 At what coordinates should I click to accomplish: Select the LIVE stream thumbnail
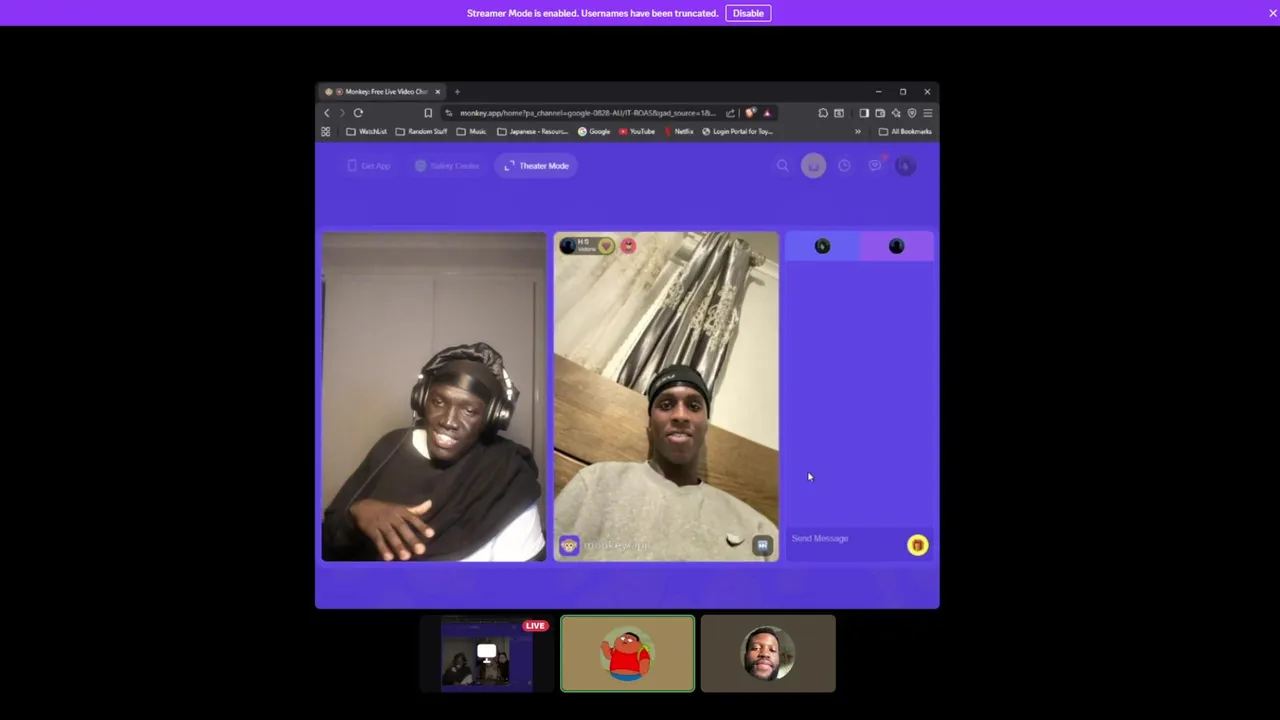488,654
